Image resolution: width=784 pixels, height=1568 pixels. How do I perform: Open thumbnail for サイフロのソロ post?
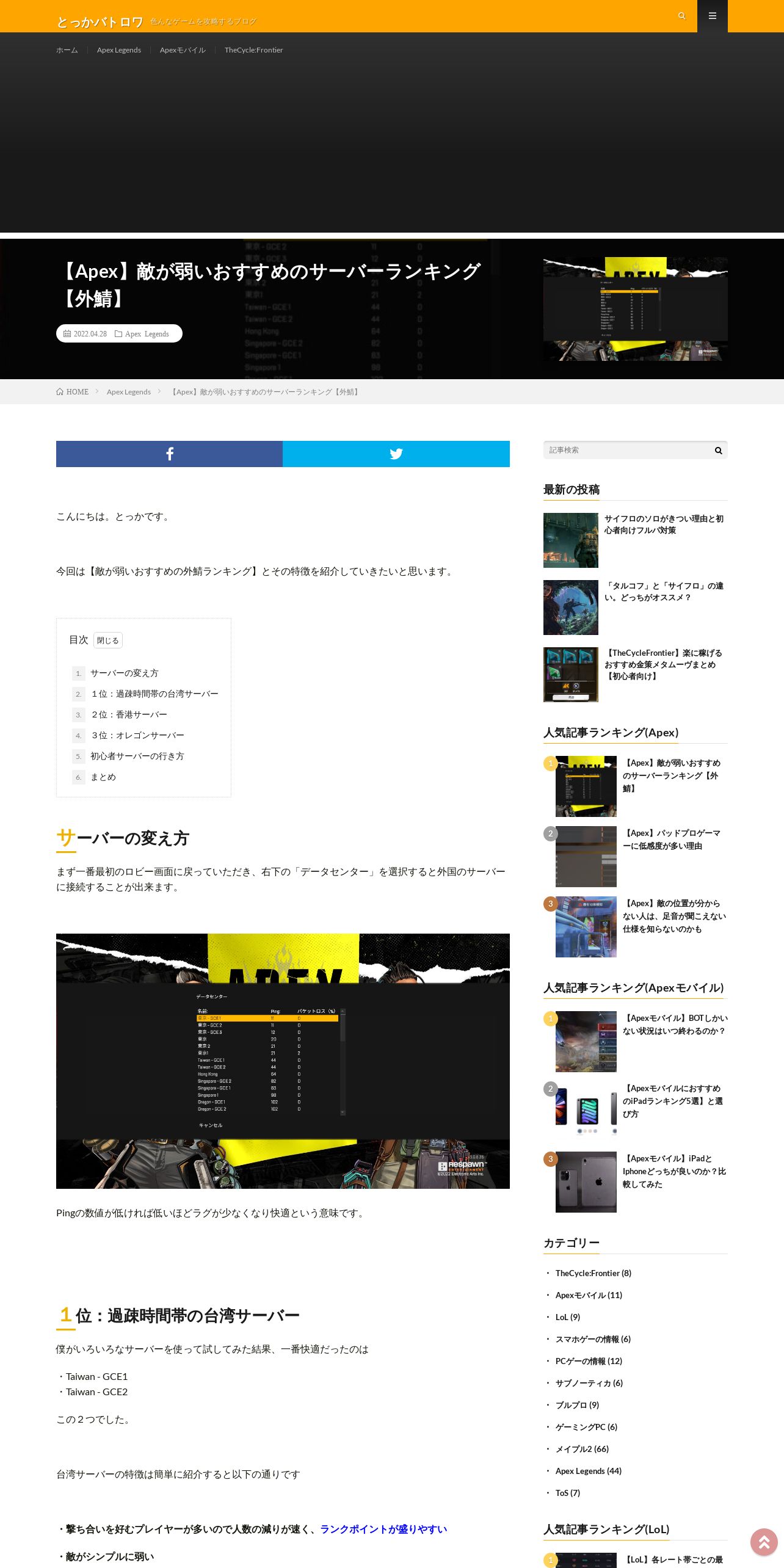coord(571,540)
